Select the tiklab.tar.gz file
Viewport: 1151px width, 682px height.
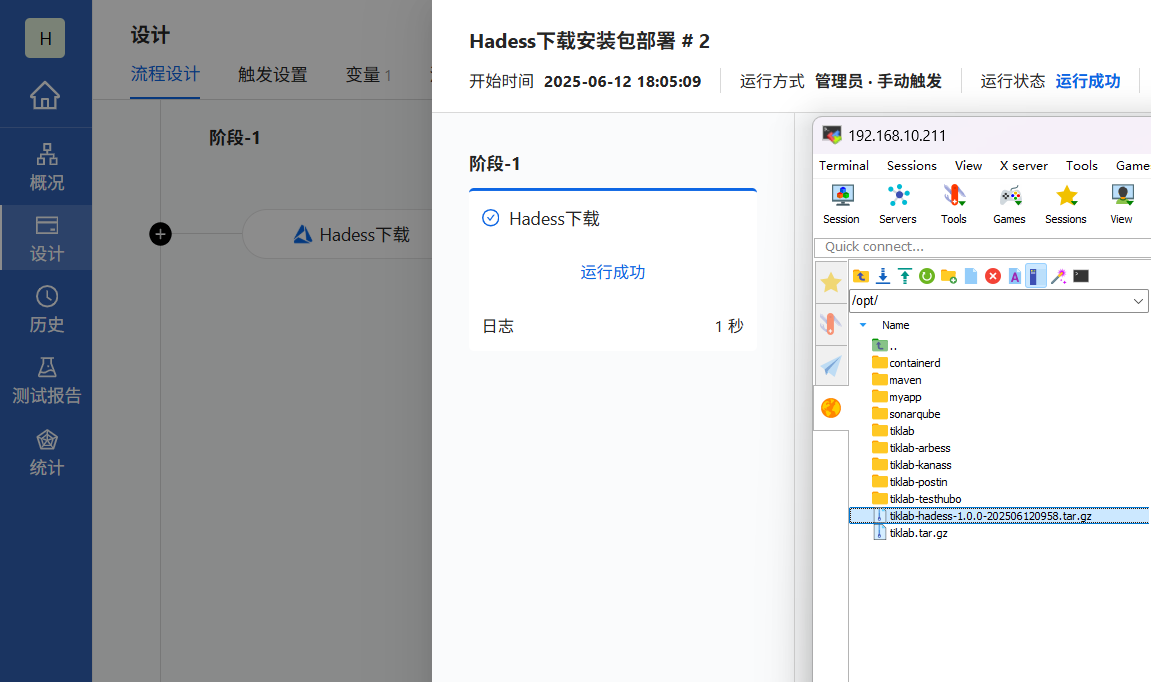[910, 532]
